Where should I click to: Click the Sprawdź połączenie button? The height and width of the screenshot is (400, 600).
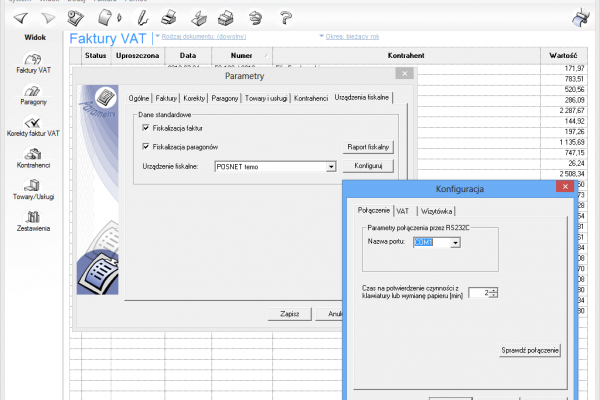530,350
